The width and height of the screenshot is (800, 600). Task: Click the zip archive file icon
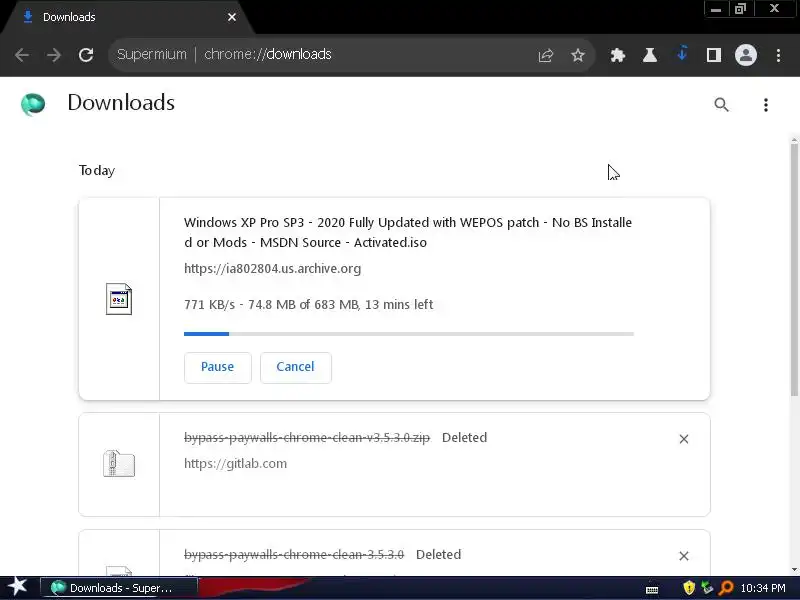(x=118, y=464)
